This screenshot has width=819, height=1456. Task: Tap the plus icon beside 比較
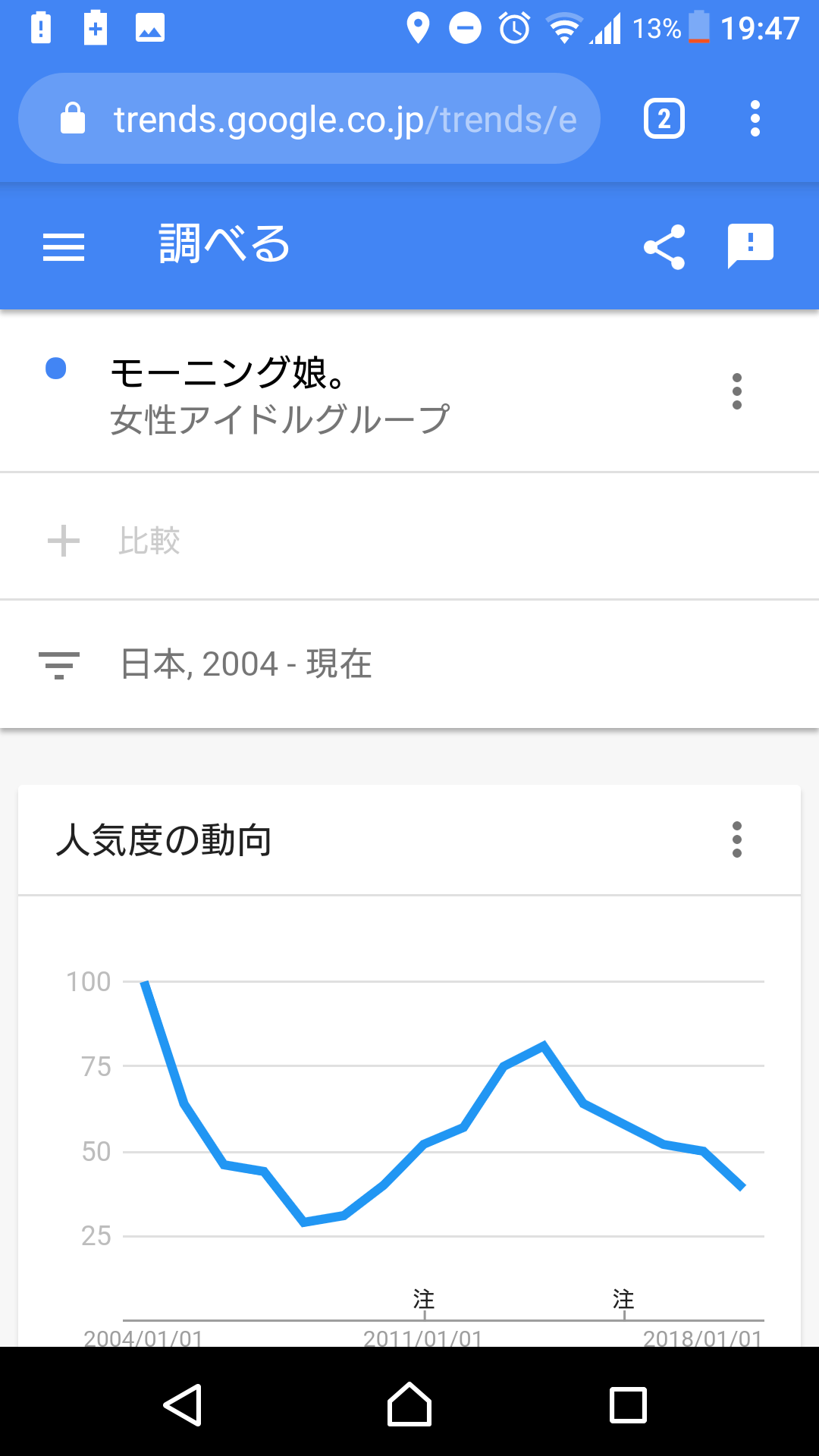(64, 541)
